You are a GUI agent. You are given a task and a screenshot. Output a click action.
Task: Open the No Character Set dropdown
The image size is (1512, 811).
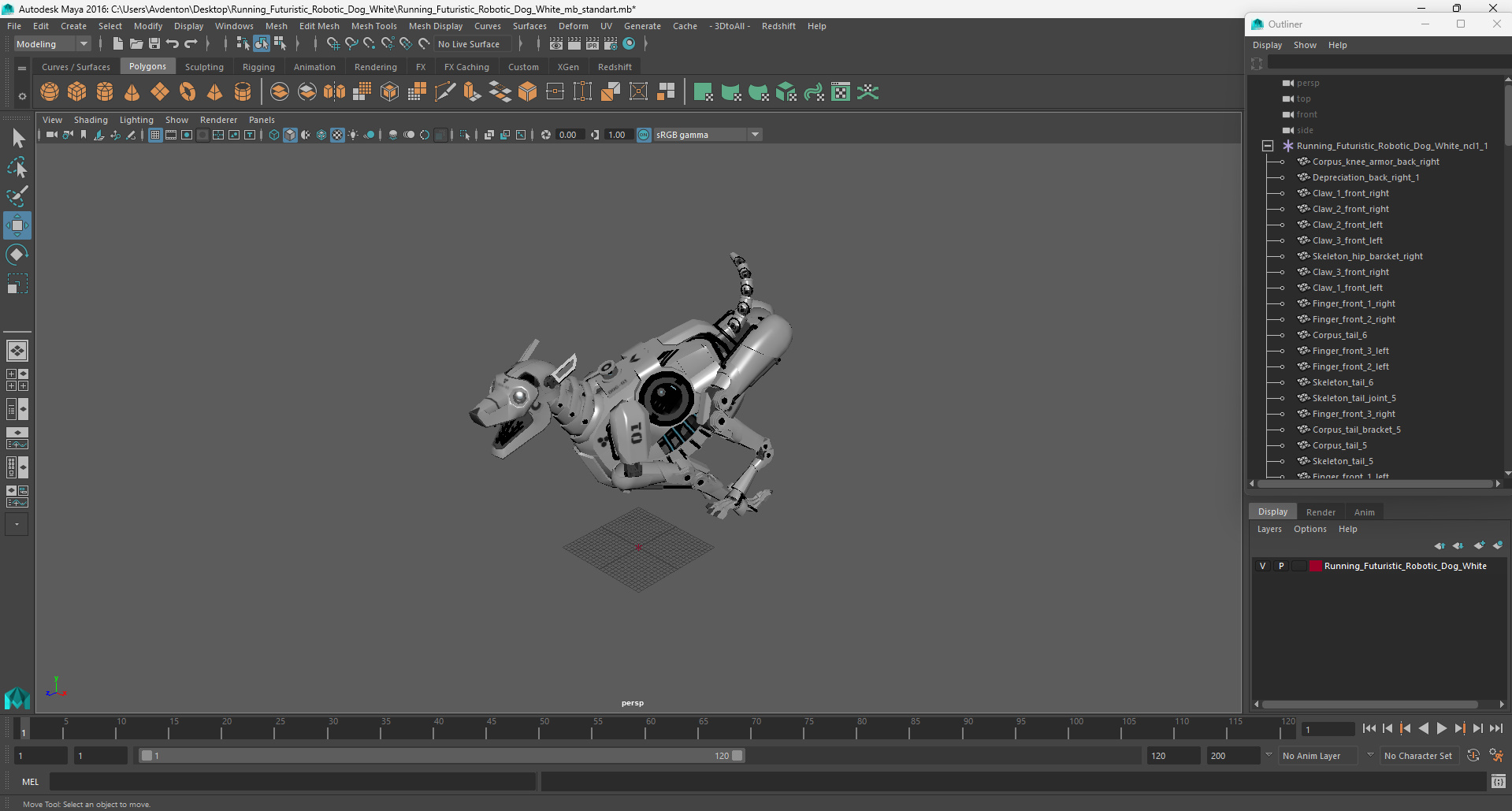1419,756
